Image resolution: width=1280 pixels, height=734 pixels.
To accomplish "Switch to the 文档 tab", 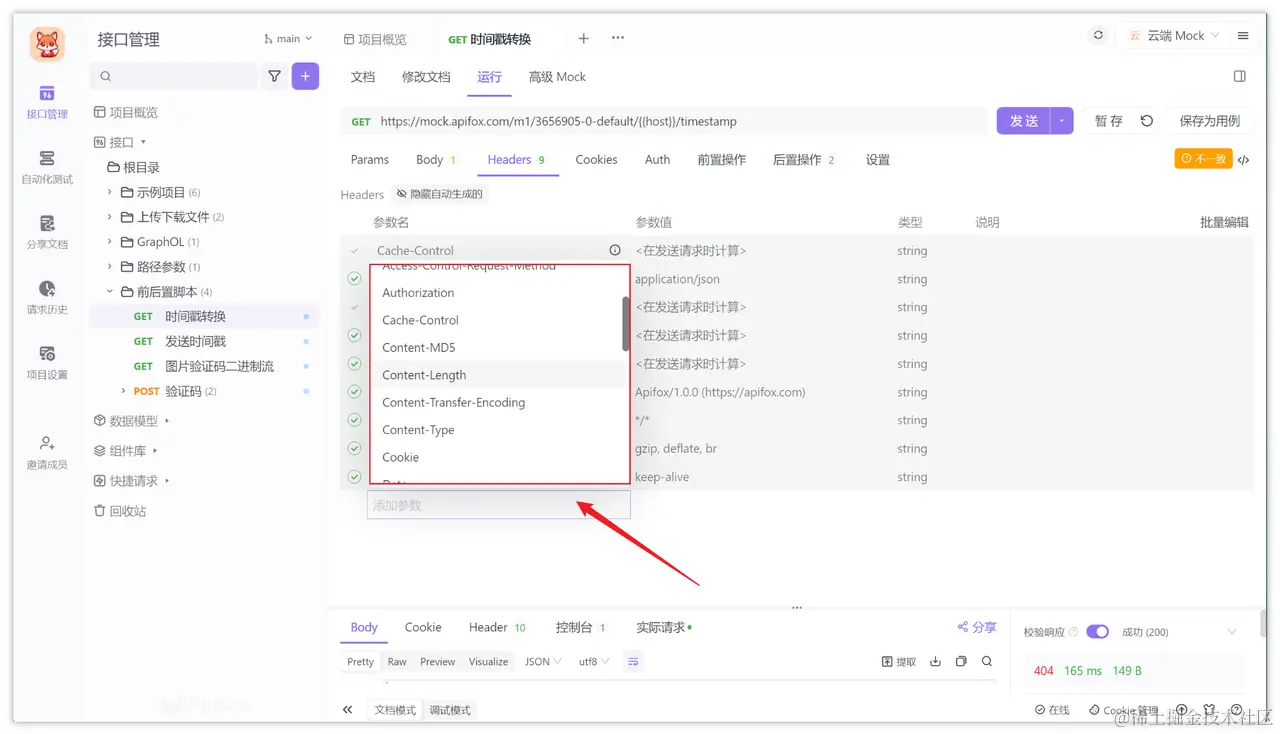I will pos(363,76).
